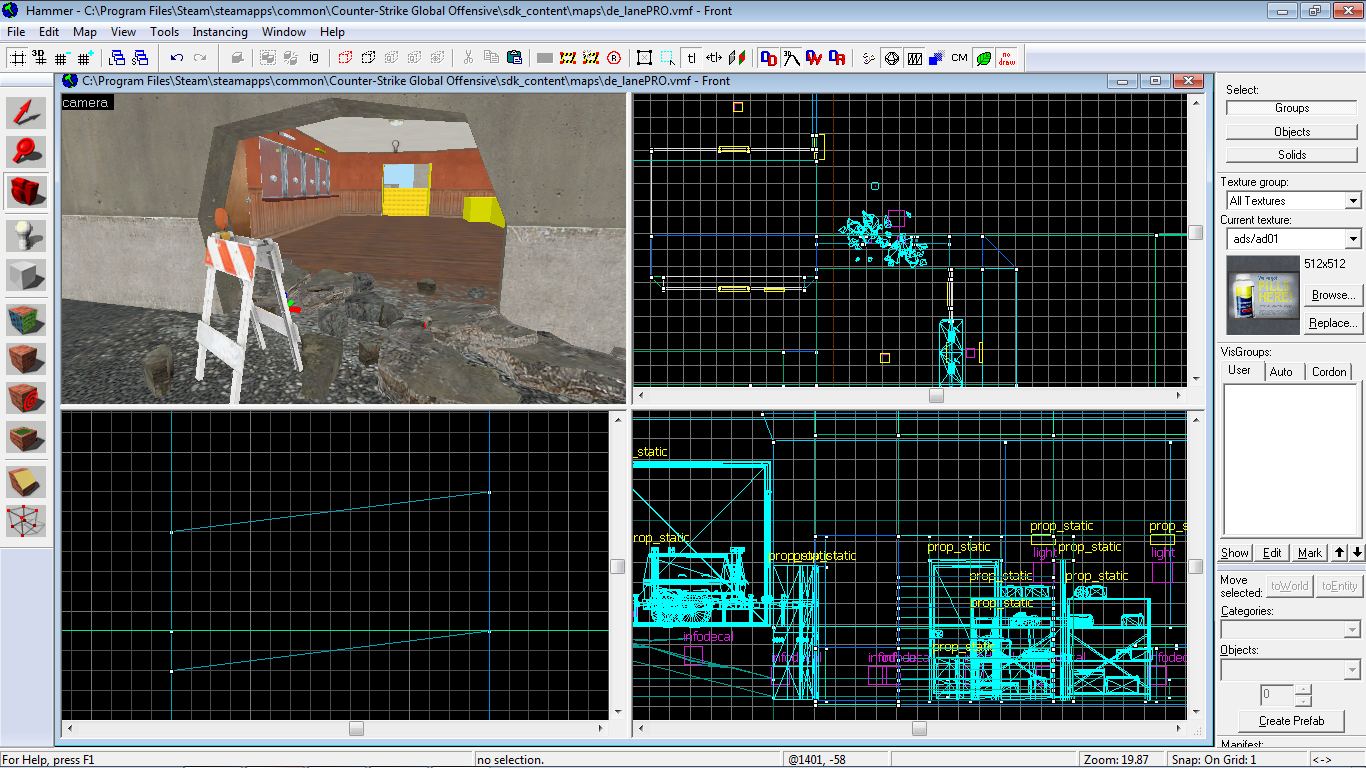Open the Categories dropdown
The width and height of the screenshot is (1366, 768).
(x=1352, y=630)
